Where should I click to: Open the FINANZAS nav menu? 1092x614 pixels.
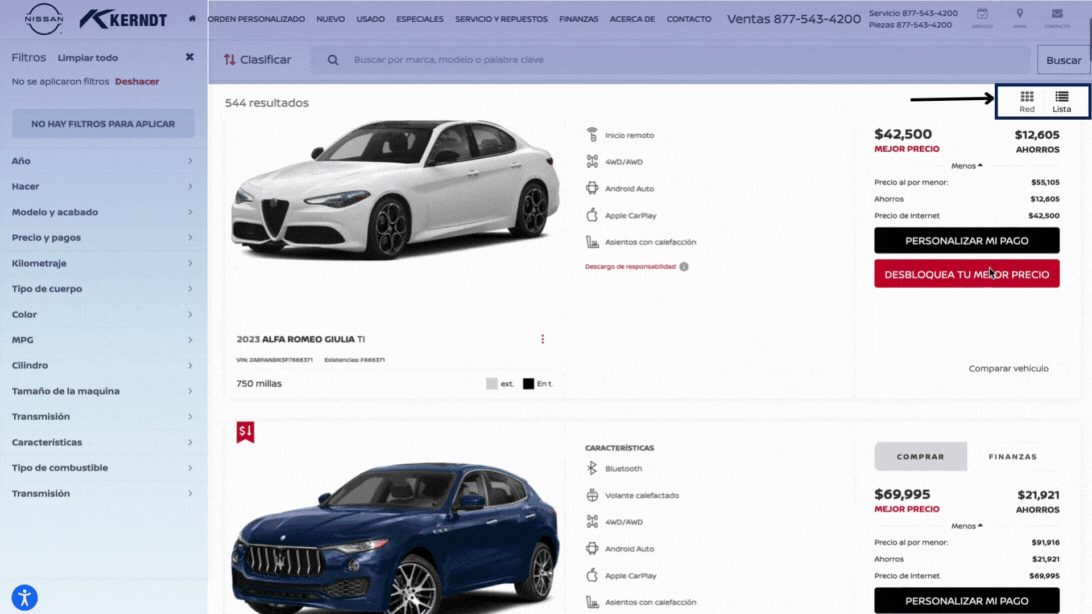(x=579, y=19)
